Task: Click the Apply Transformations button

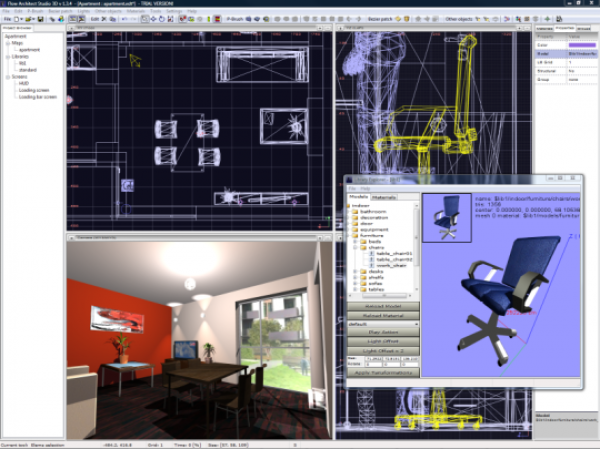Action: click(383, 372)
